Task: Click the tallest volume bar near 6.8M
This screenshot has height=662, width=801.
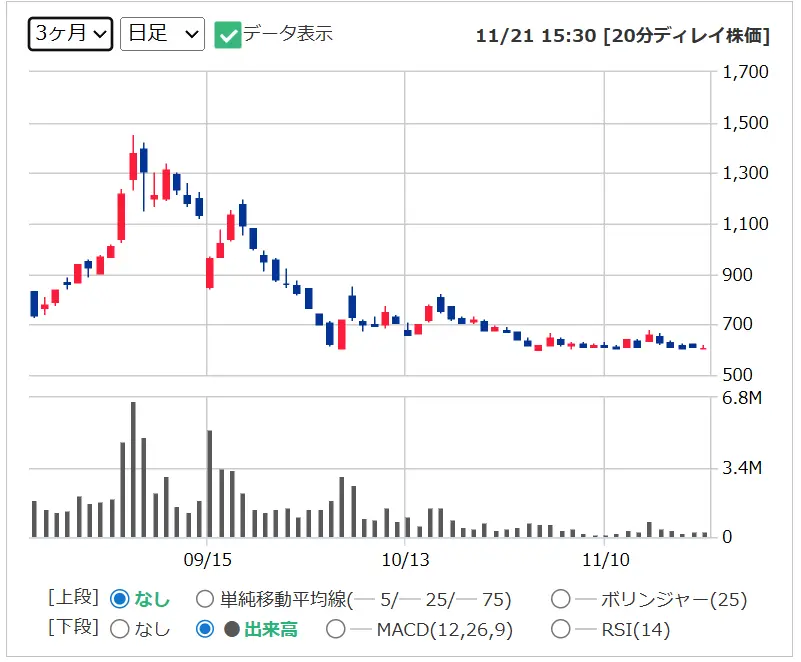Action: [x=133, y=470]
